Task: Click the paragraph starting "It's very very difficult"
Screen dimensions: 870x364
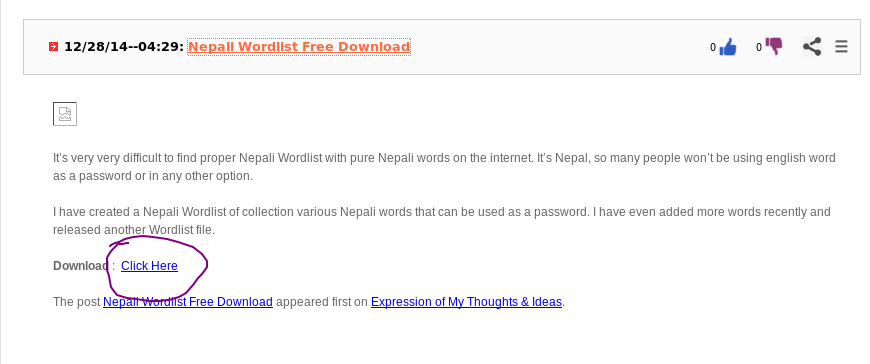Action: (444, 167)
